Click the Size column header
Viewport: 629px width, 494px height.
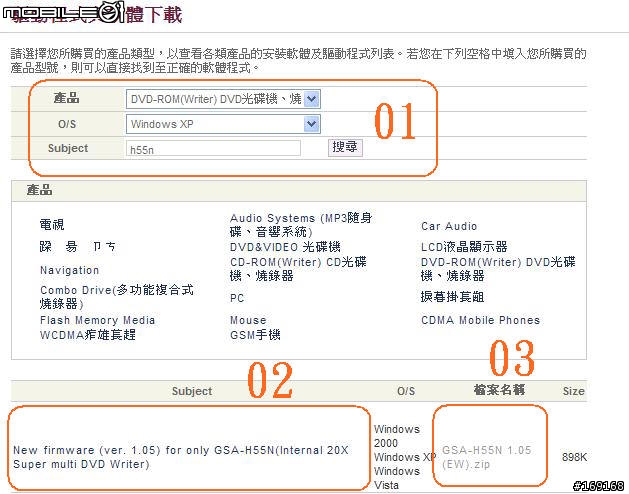click(573, 391)
